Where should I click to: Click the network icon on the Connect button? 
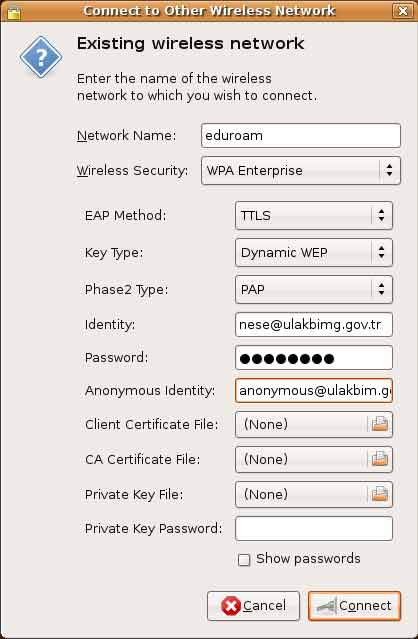[x=327, y=606]
